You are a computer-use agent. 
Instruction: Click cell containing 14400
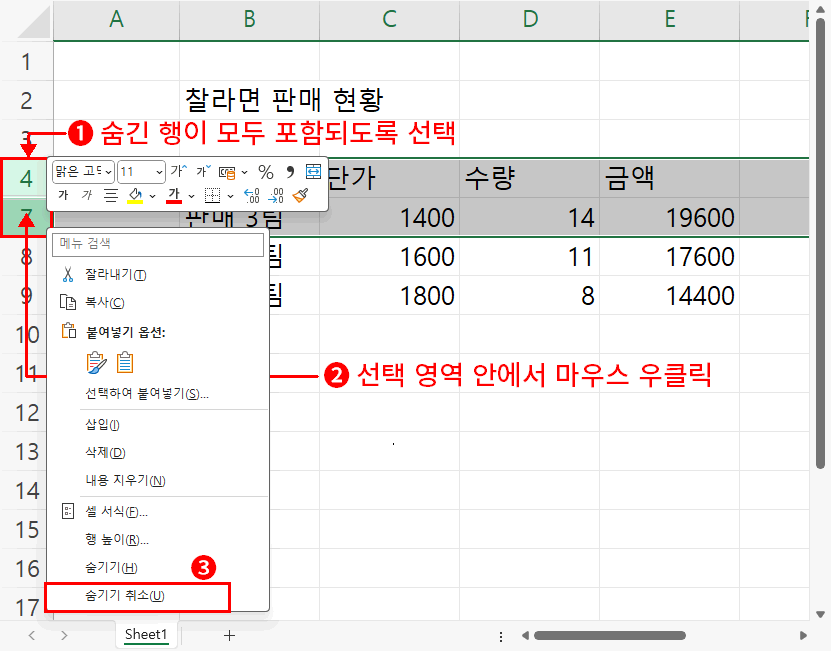click(669, 295)
